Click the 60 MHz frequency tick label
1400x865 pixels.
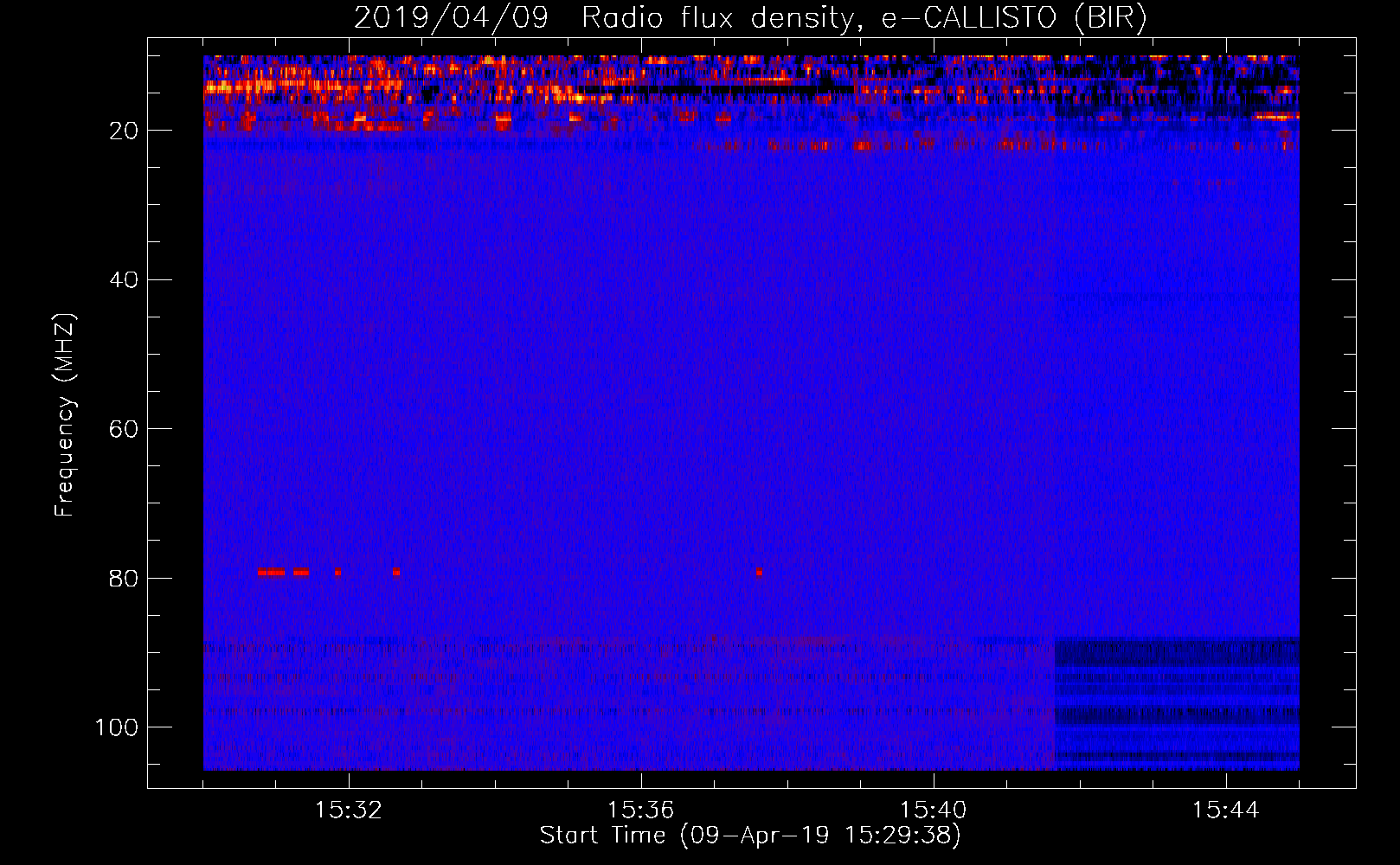tap(125, 429)
